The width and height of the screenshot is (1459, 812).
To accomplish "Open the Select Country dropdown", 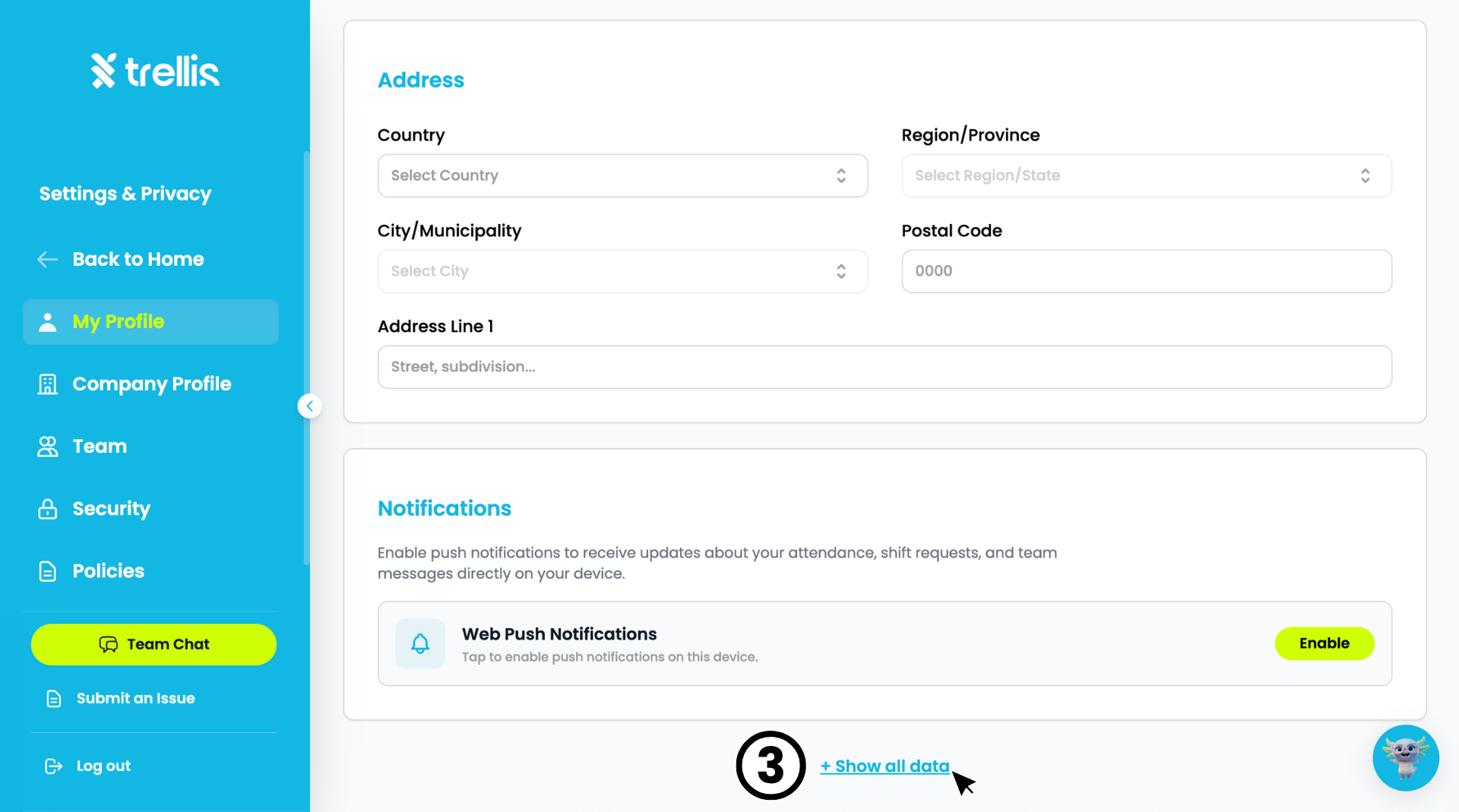I will click(x=622, y=176).
